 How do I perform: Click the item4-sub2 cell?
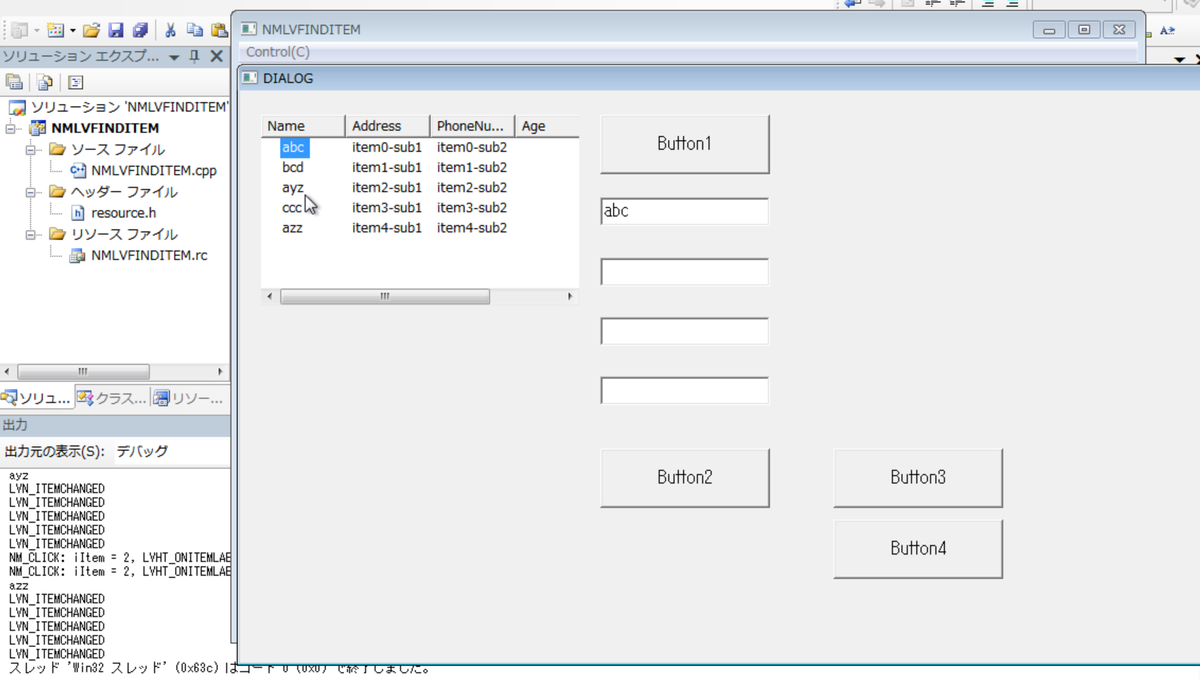472,227
